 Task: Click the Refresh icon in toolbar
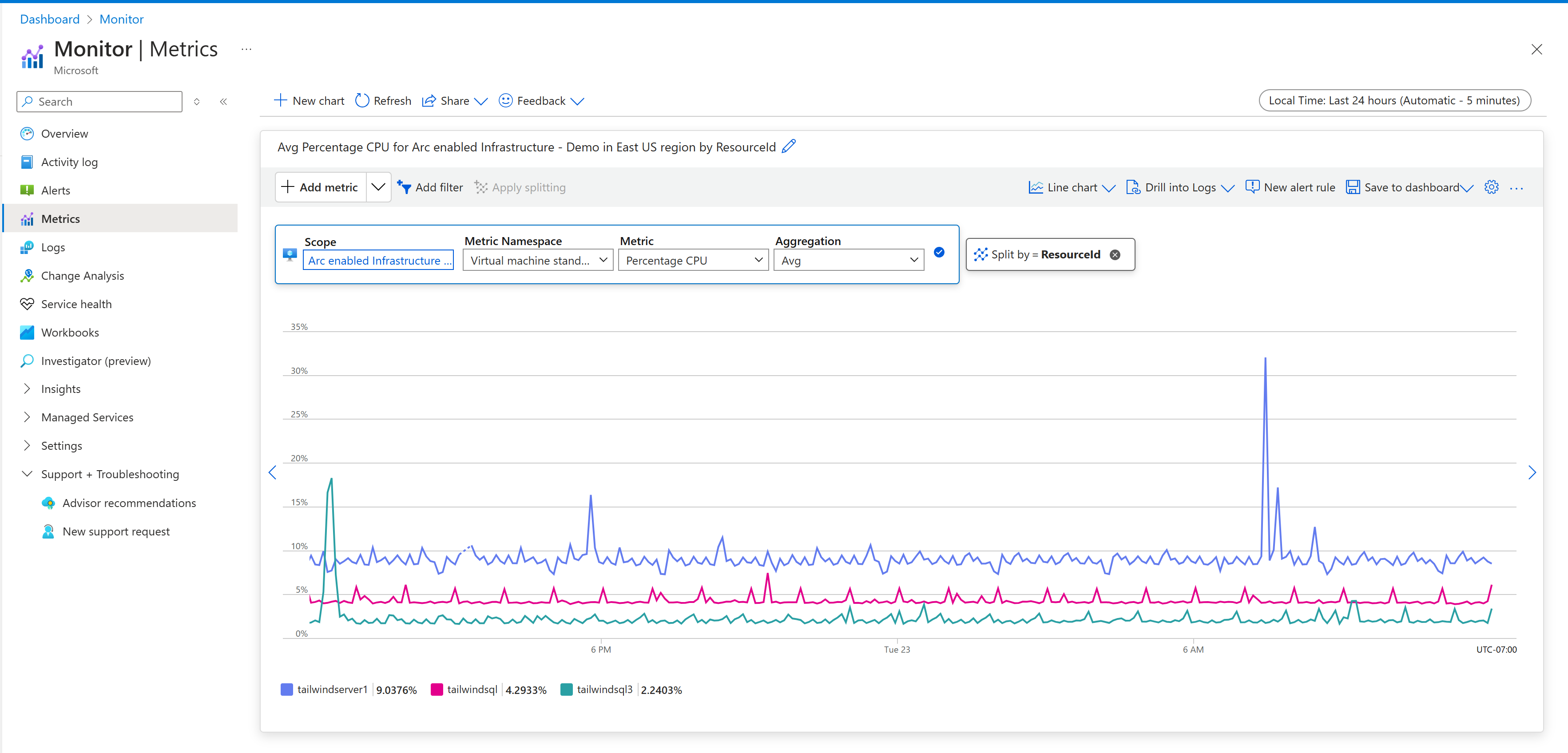coord(362,101)
